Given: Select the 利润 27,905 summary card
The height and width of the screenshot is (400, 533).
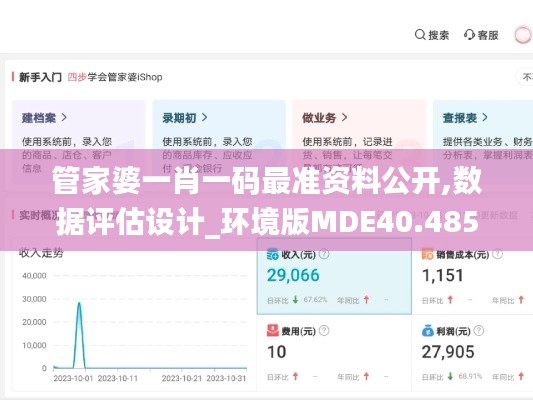Looking at the screenshot, I should click(x=472, y=353).
